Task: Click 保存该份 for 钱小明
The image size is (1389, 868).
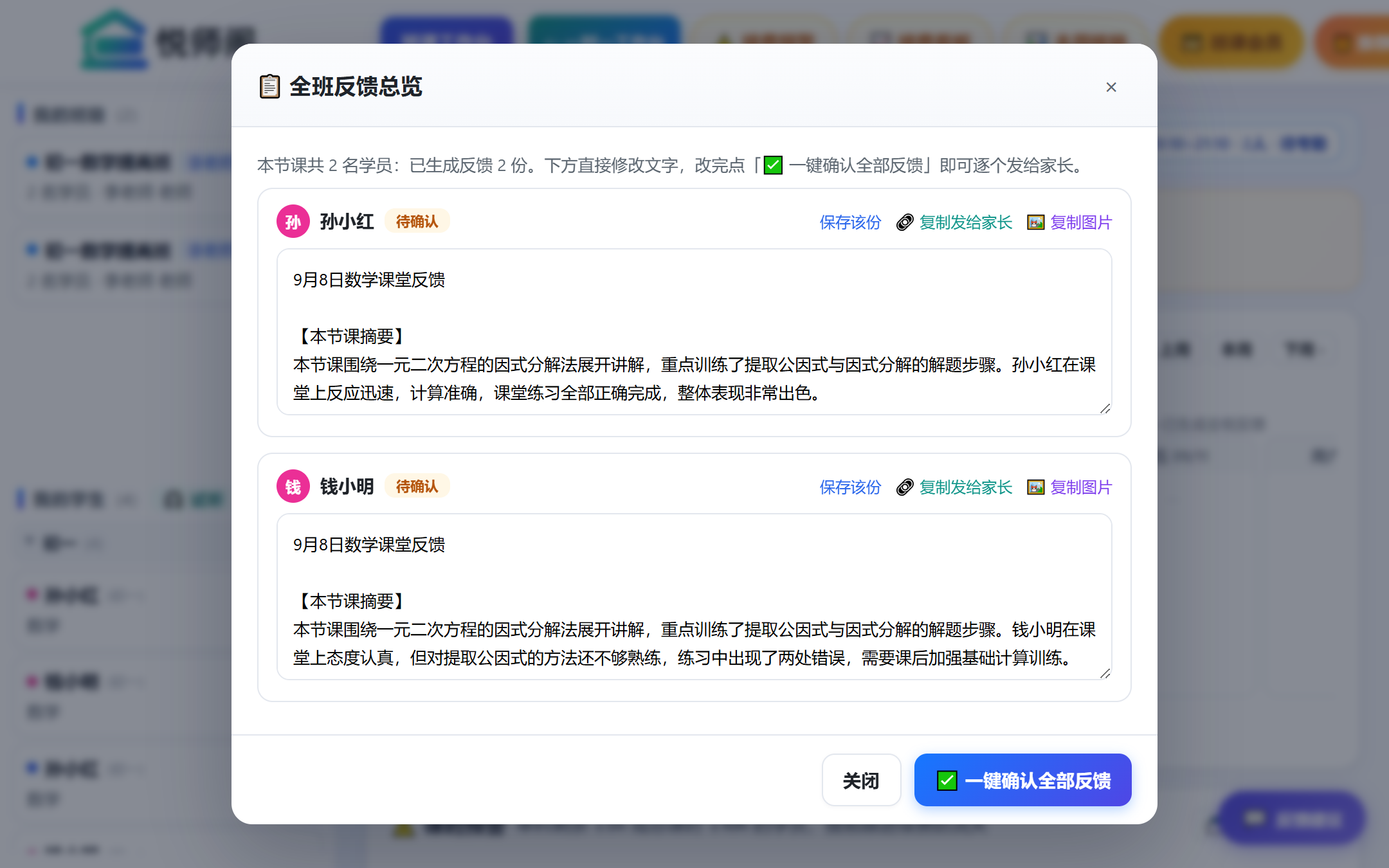Action: click(850, 487)
